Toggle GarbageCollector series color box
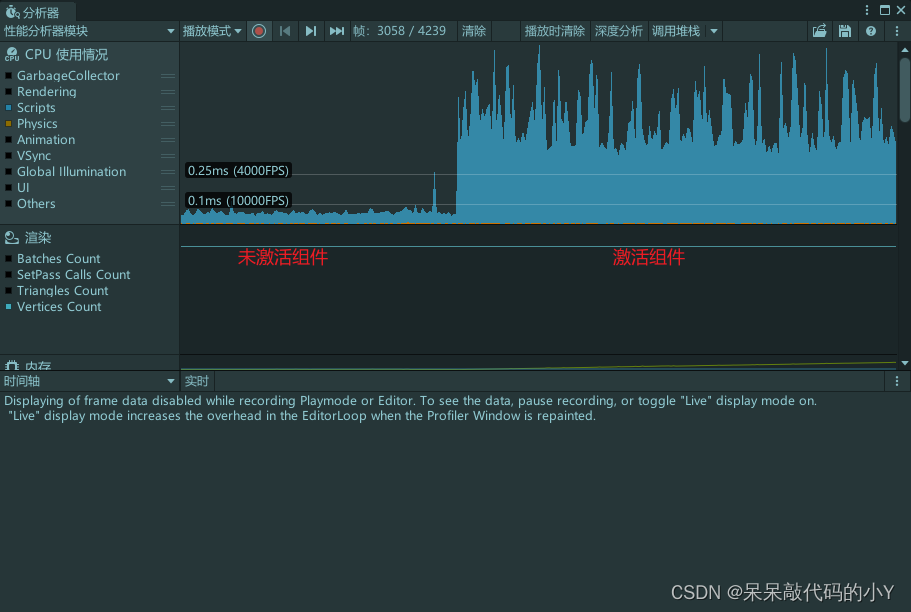This screenshot has width=911, height=612. tap(8, 76)
